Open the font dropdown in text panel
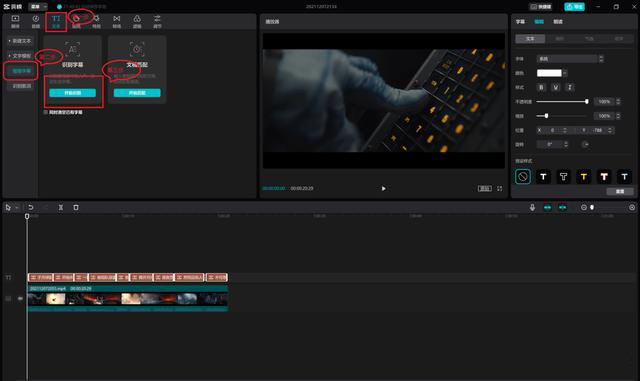640x381 pixels. (x=569, y=59)
